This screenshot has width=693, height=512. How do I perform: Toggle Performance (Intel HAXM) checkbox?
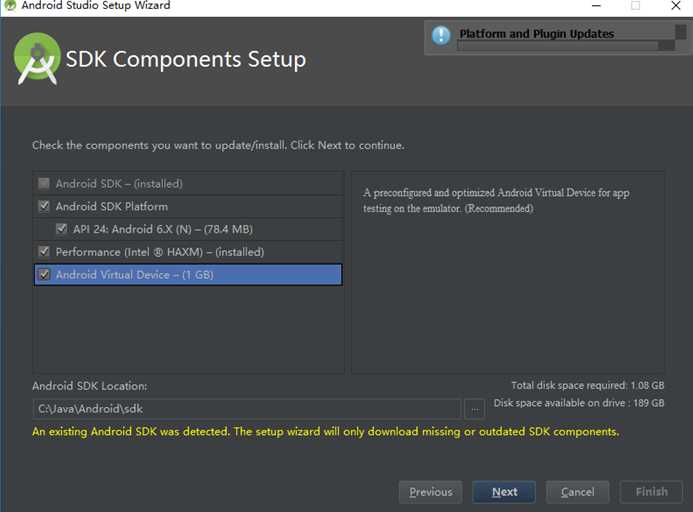coord(44,252)
